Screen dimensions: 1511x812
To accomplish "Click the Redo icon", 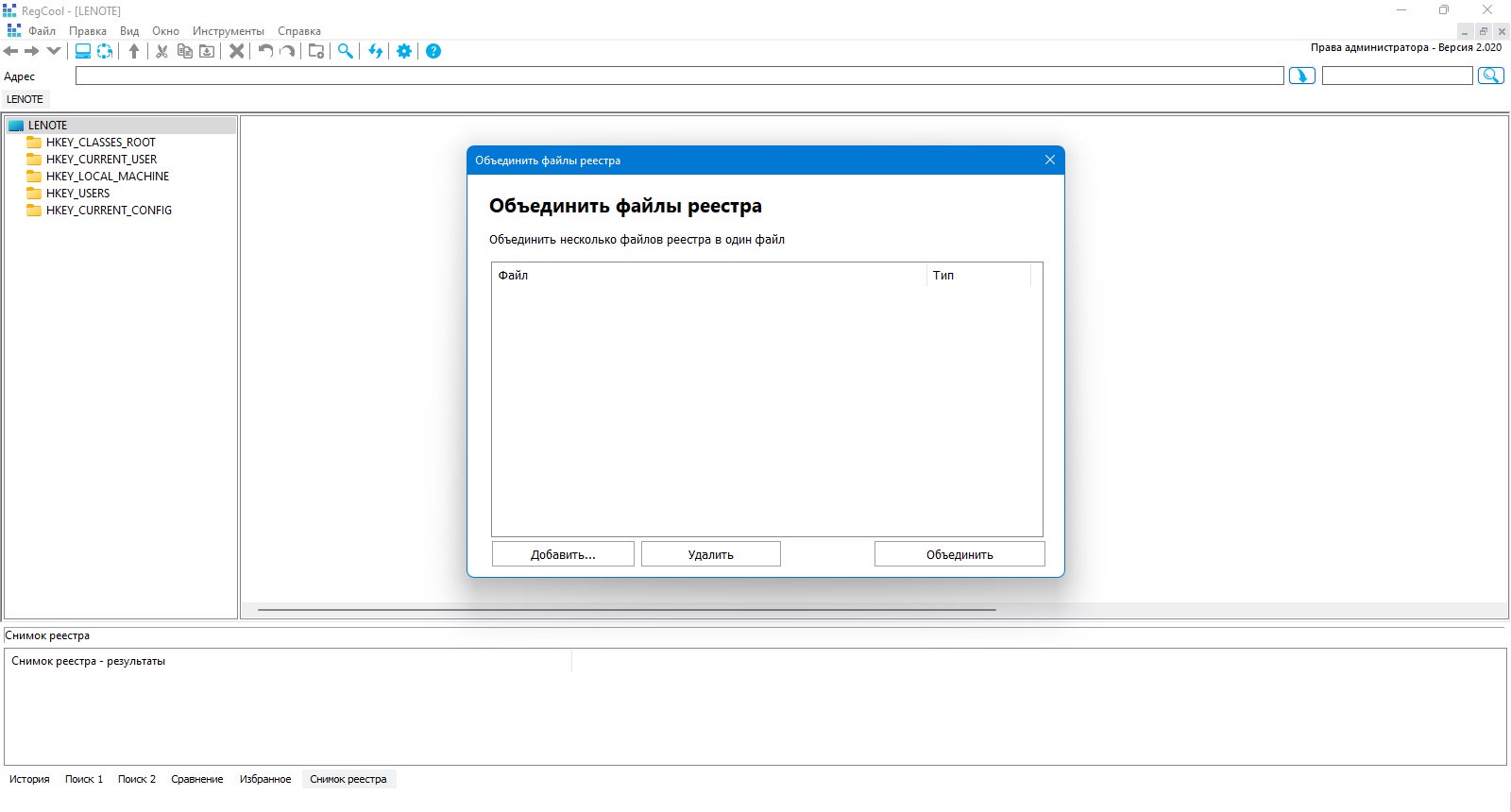I will pos(287,51).
